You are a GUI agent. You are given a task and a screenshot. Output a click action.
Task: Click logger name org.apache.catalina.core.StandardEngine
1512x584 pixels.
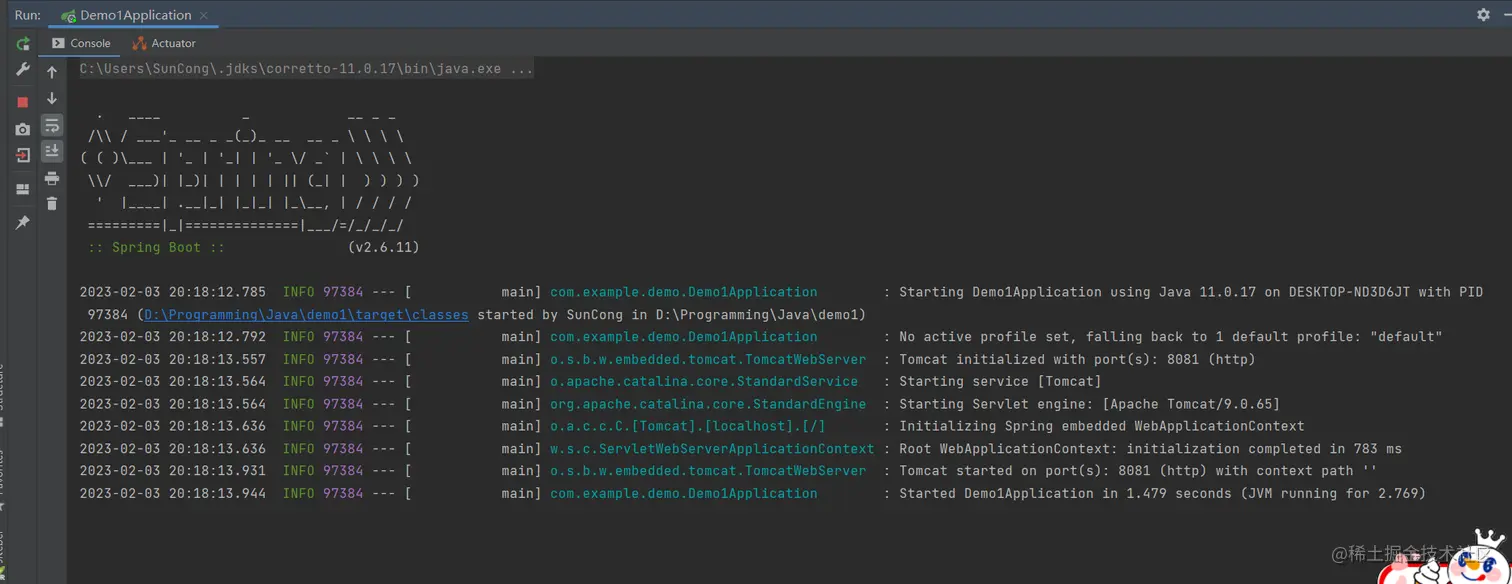point(708,404)
